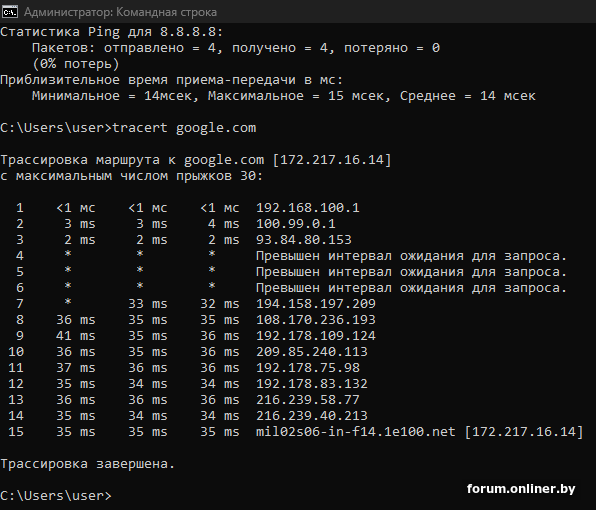Viewport: 596px width, 510px height.
Task: Click the IP address 192.178.109.124 in hop 9
Action: pos(315,336)
